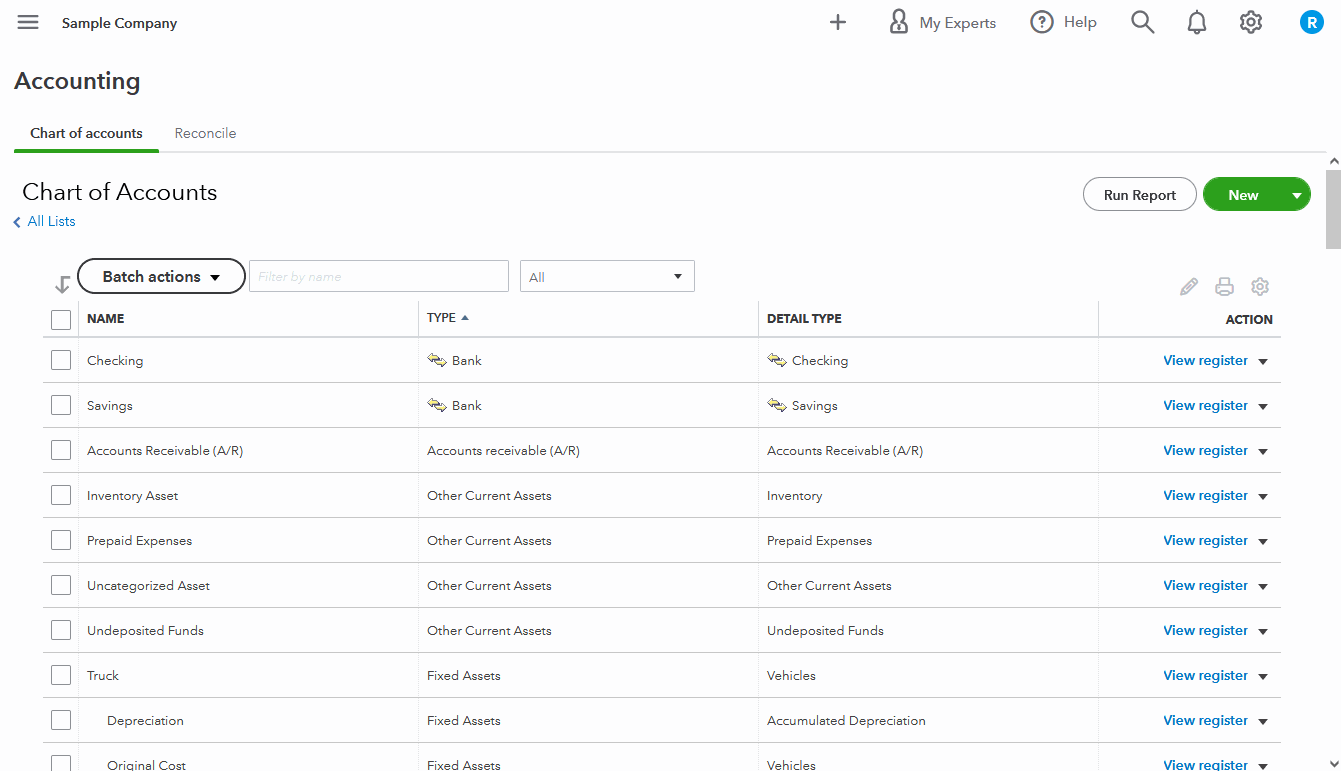
Task: Click the sort arrow icon left of Batch actions
Action: [x=62, y=284]
